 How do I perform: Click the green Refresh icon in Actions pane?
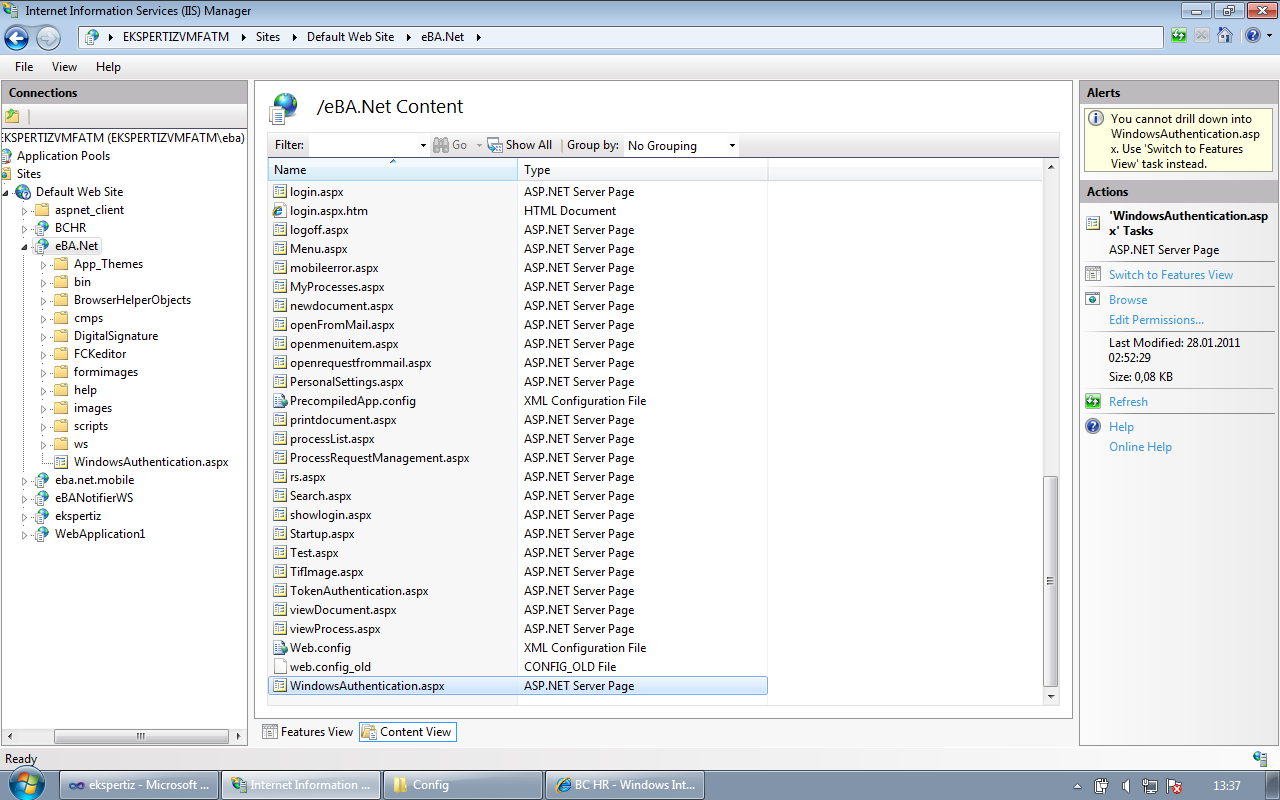click(x=1093, y=402)
